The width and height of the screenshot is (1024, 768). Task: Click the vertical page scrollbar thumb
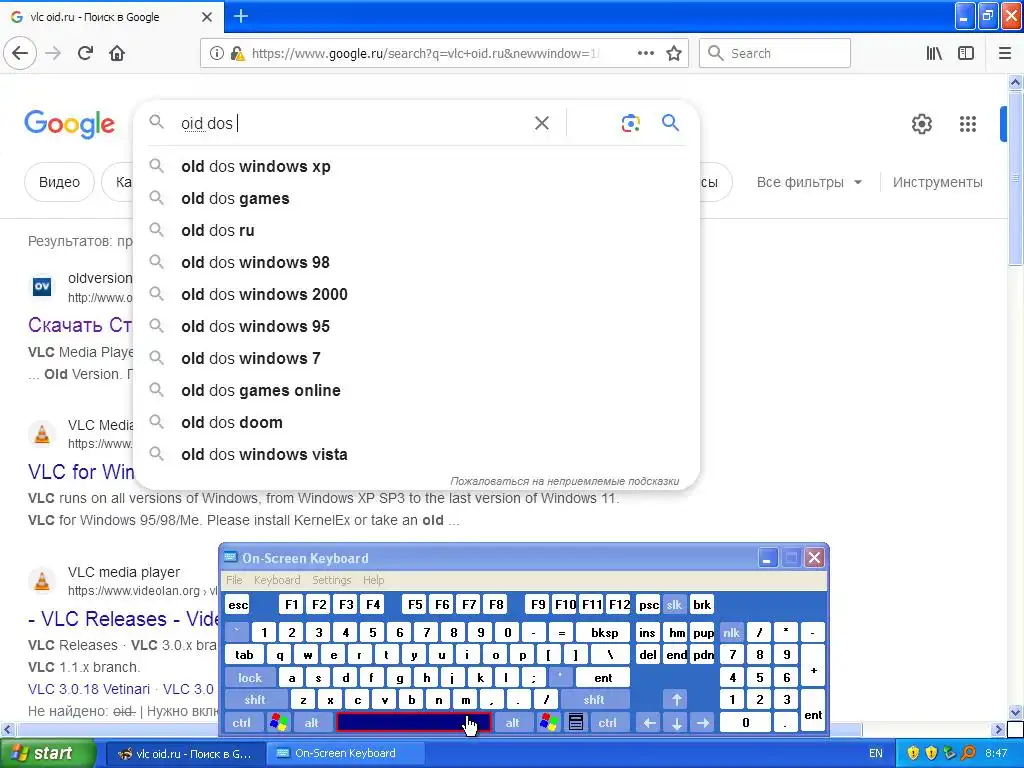click(x=1016, y=178)
